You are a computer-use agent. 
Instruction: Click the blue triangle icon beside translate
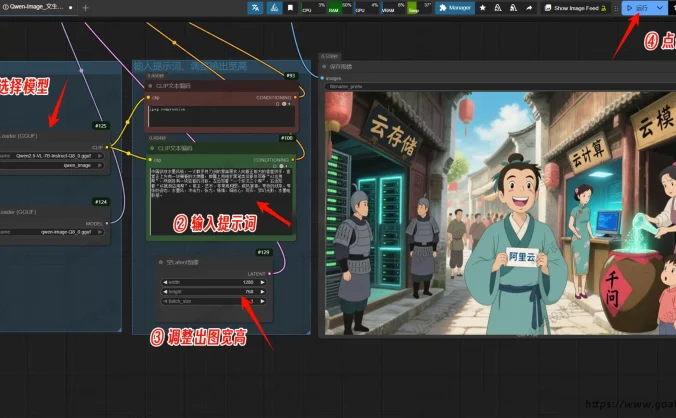tap(274, 8)
